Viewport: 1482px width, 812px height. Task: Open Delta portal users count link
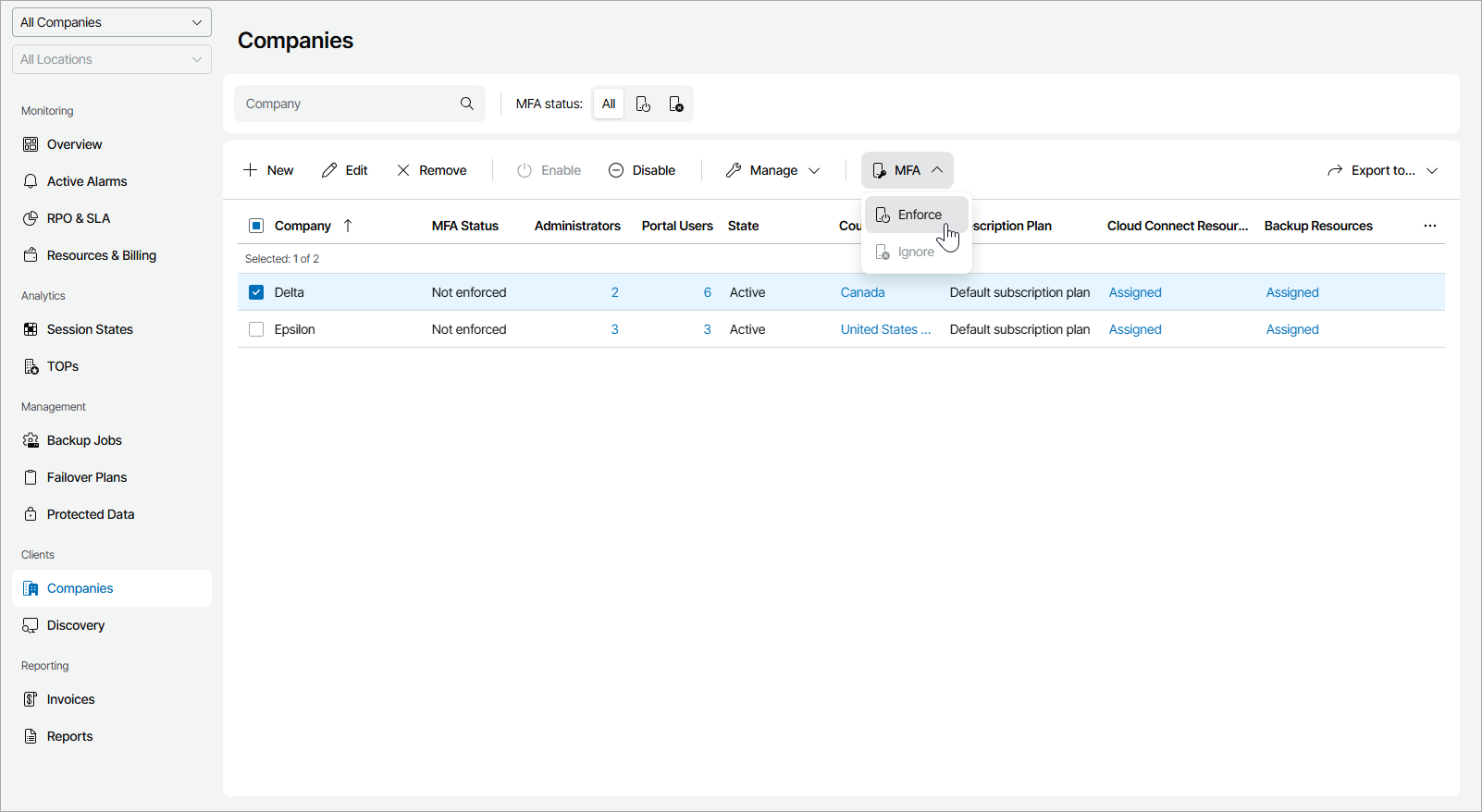708,292
